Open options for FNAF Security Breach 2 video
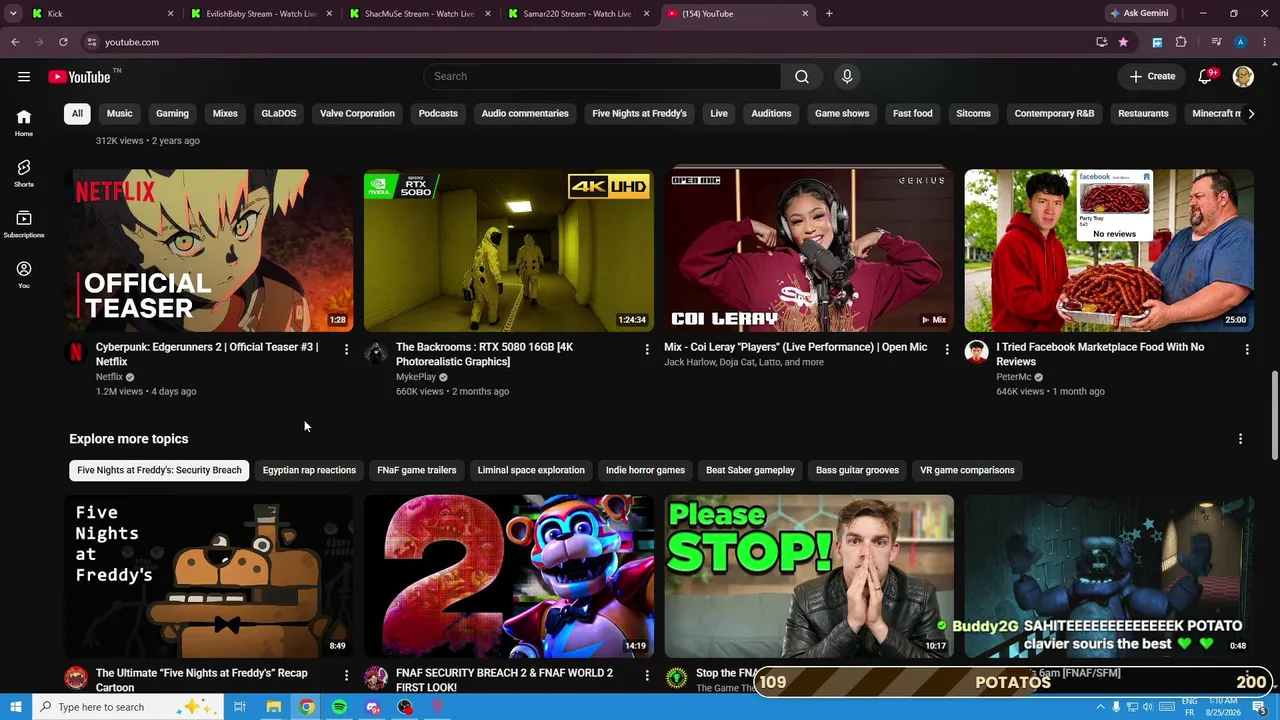 click(x=647, y=676)
